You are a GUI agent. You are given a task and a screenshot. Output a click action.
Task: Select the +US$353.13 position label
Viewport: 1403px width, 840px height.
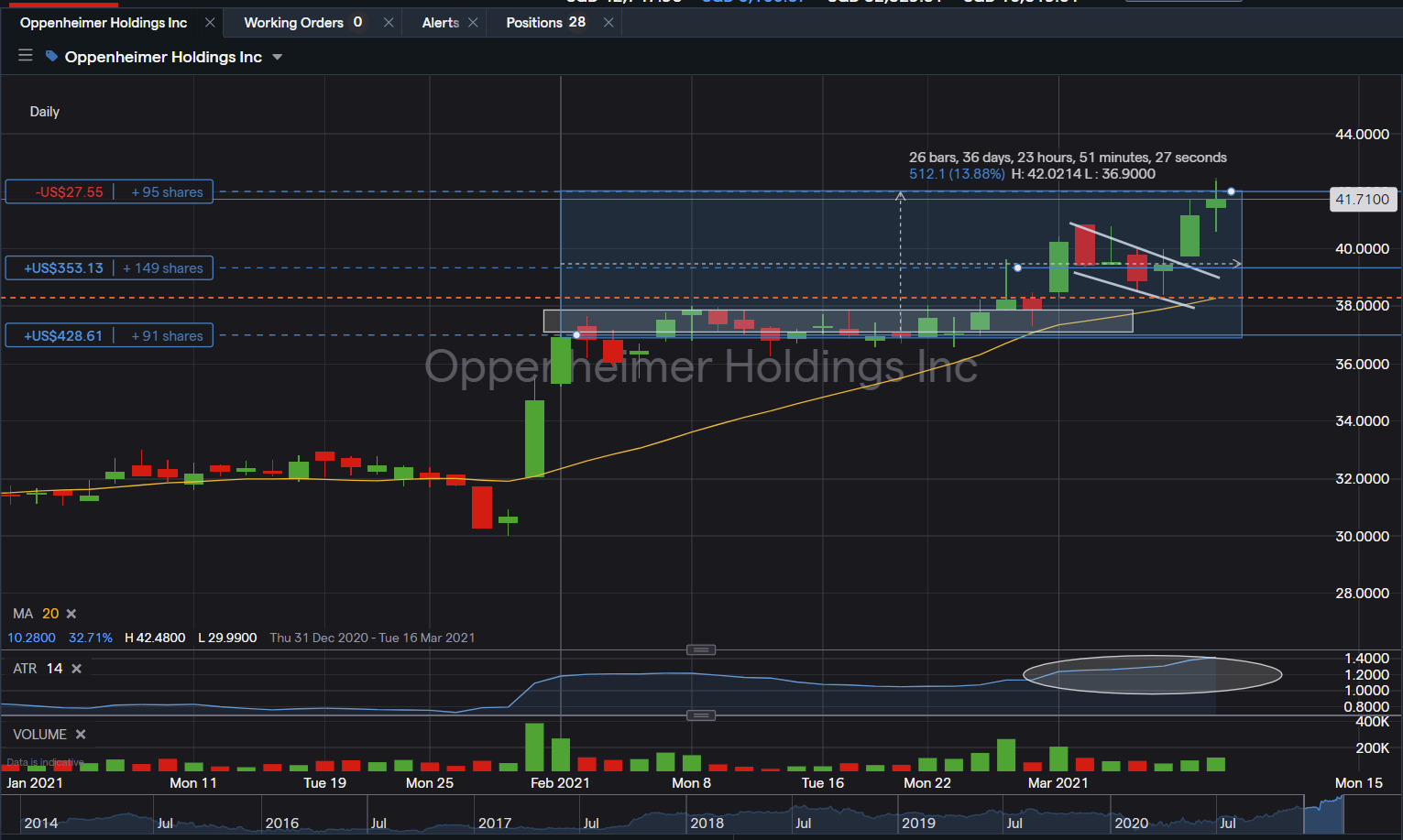coord(63,268)
